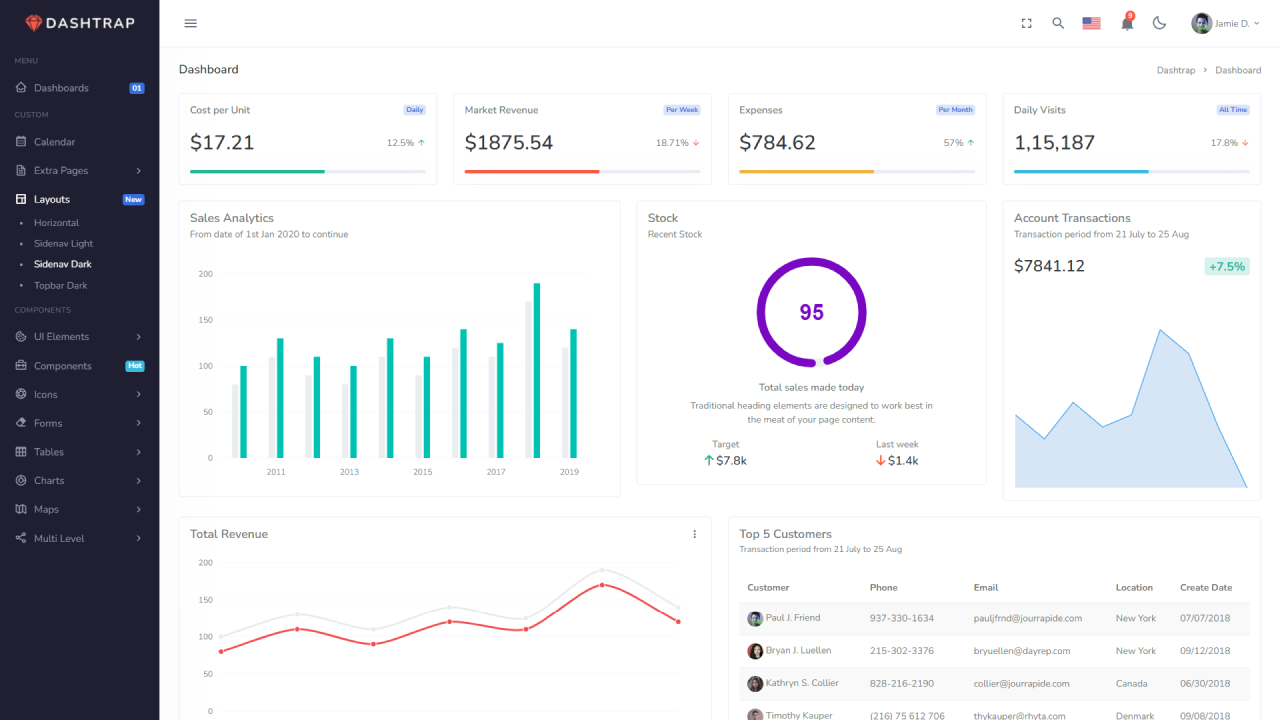Click Paul J. Friend's avatar thumbnail
The height and width of the screenshot is (720, 1280).
click(x=755, y=619)
